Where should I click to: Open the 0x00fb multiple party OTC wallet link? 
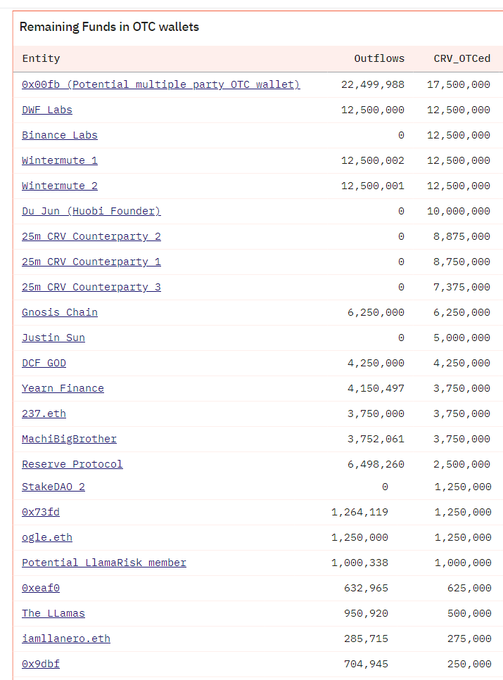[x=161, y=84]
